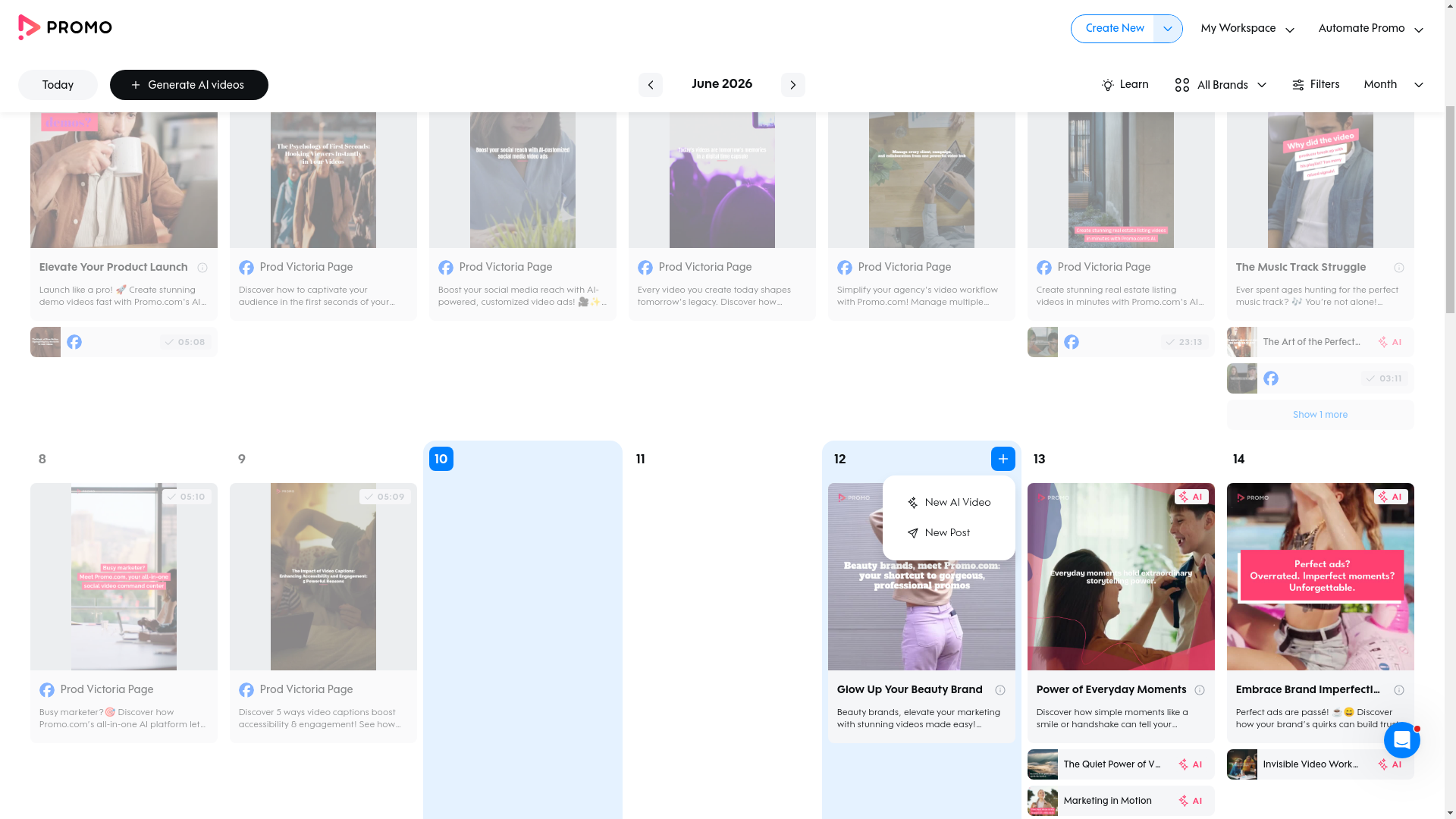Screen dimensions: 1456x819
Task: Open info icon for The Music Track Struggle
Action: pos(1399,268)
